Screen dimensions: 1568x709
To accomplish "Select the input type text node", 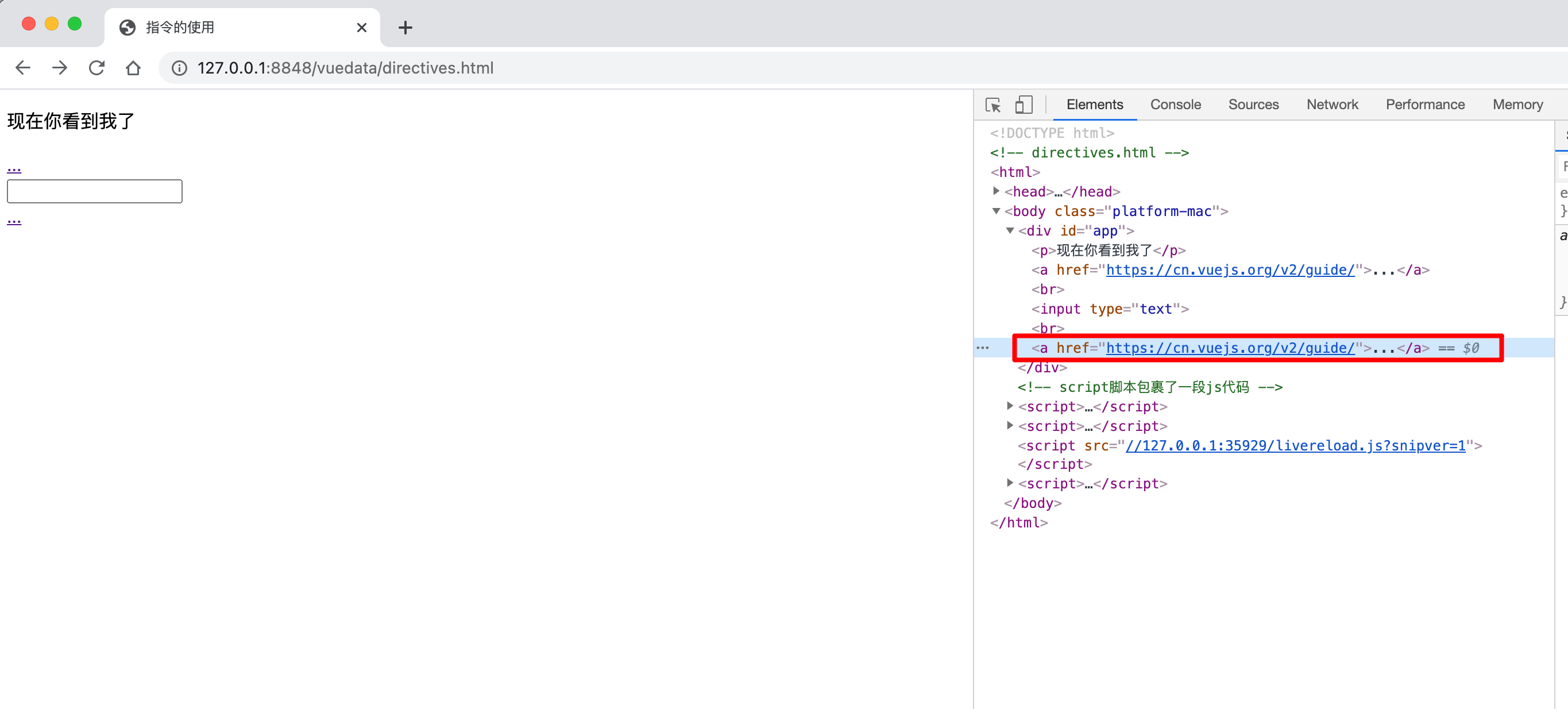I will [x=1110, y=309].
